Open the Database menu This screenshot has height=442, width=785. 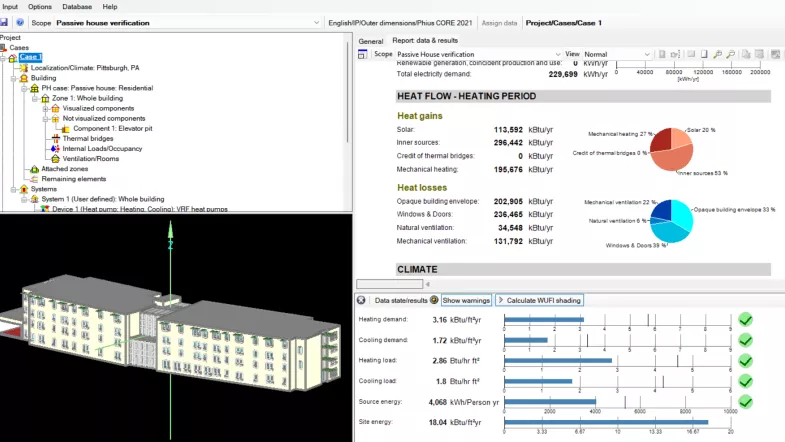pyautogui.click(x=77, y=6)
